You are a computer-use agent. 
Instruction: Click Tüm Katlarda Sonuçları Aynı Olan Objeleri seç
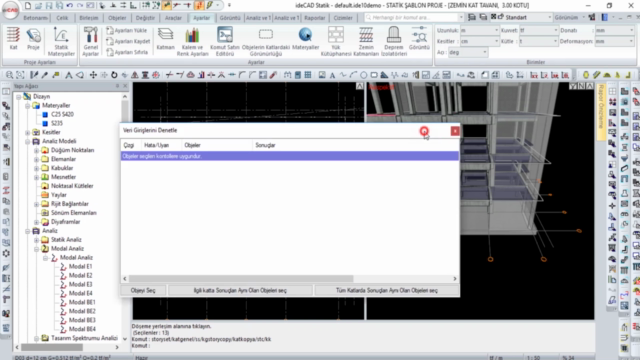pos(387,290)
